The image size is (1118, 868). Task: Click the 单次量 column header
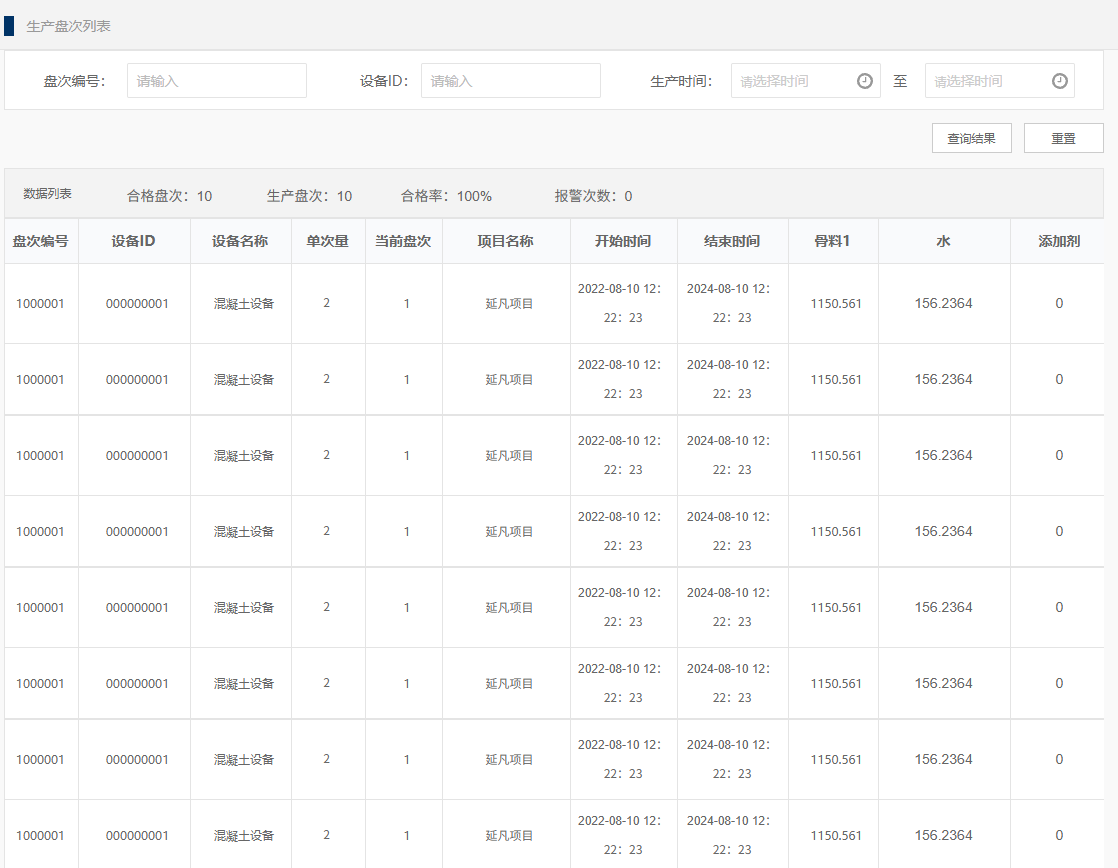click(x=328, y=241)
